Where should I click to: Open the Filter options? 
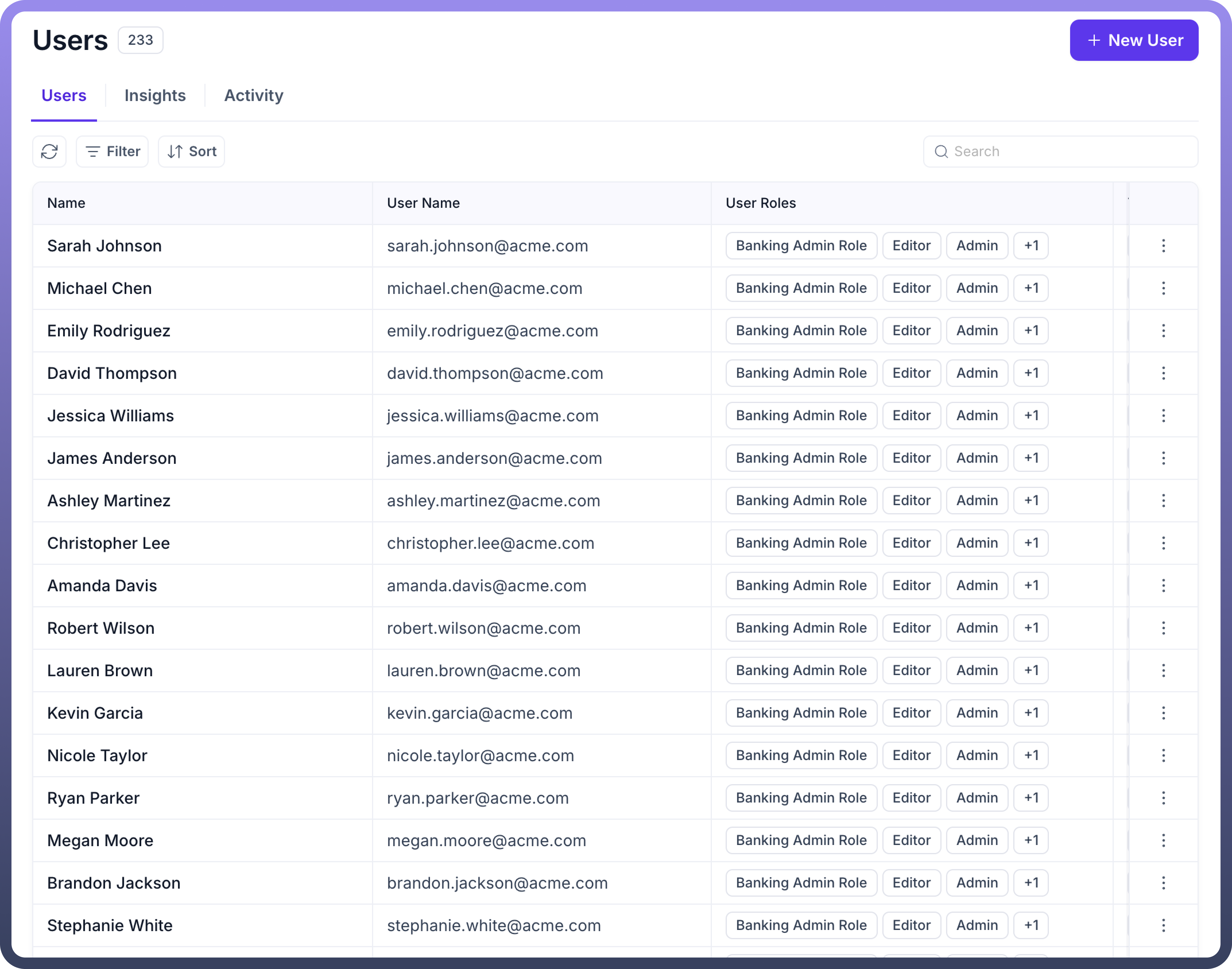[x=112, y=152]
